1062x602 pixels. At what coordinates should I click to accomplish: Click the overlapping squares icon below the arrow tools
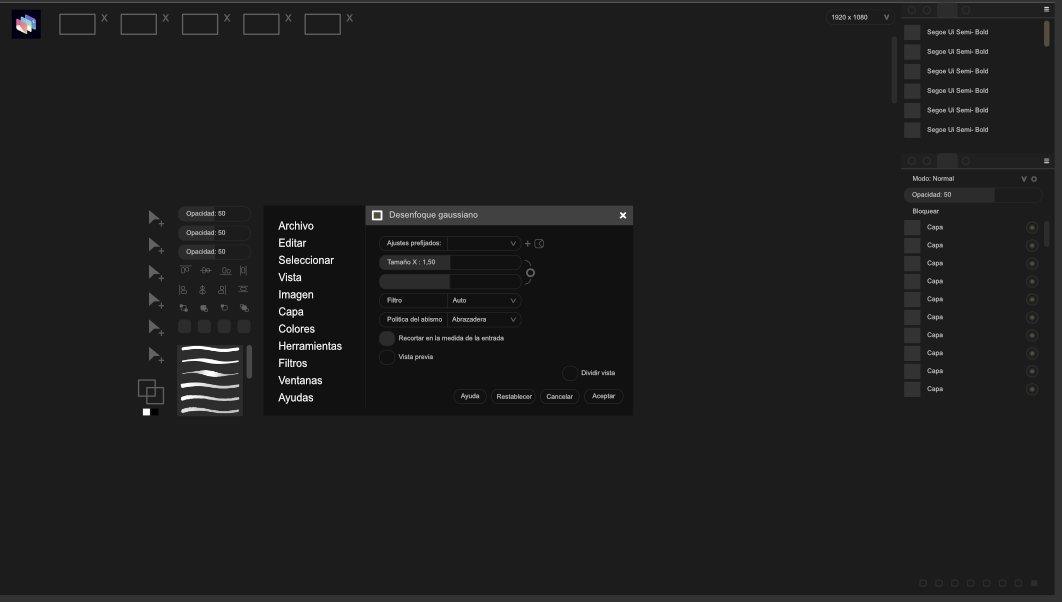tap(150, 391)
